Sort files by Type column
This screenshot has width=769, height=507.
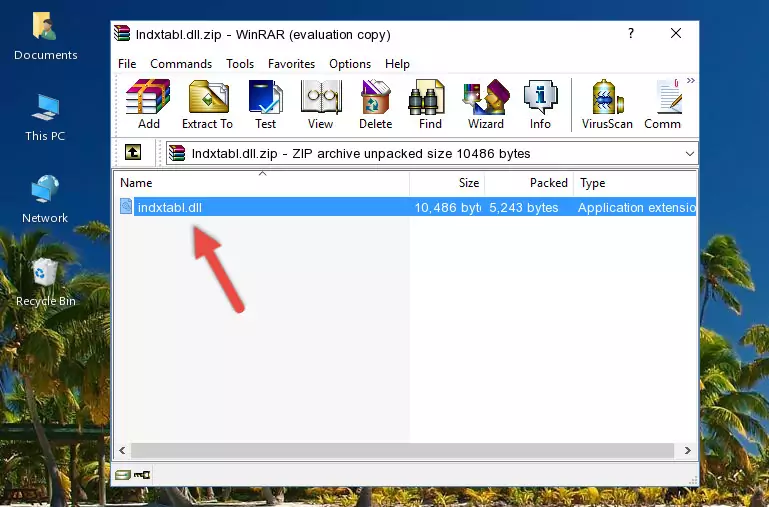635,183
